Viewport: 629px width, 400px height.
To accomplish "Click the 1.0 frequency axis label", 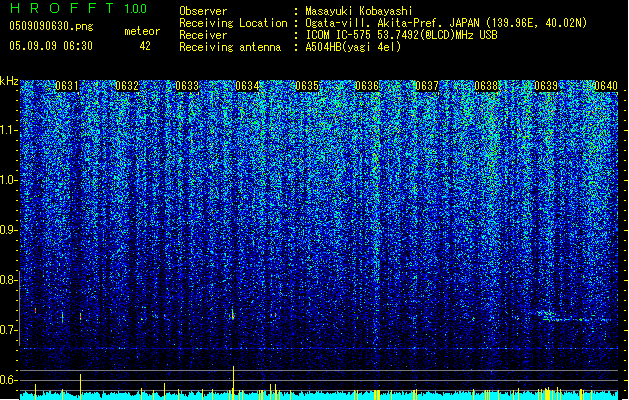I will coord(8,180).
